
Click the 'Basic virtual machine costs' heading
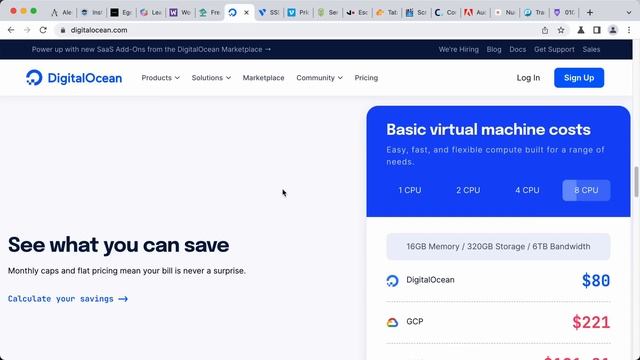click(488, 129)
